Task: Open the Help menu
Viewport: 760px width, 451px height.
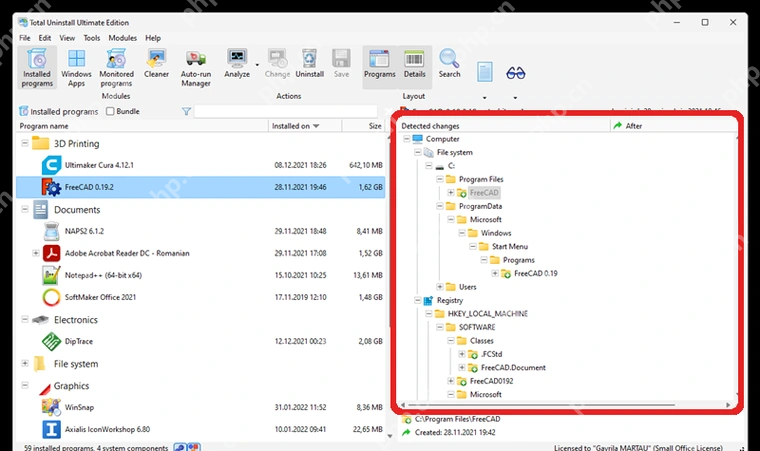Action: pyautogui.click(x=153, y=38)
